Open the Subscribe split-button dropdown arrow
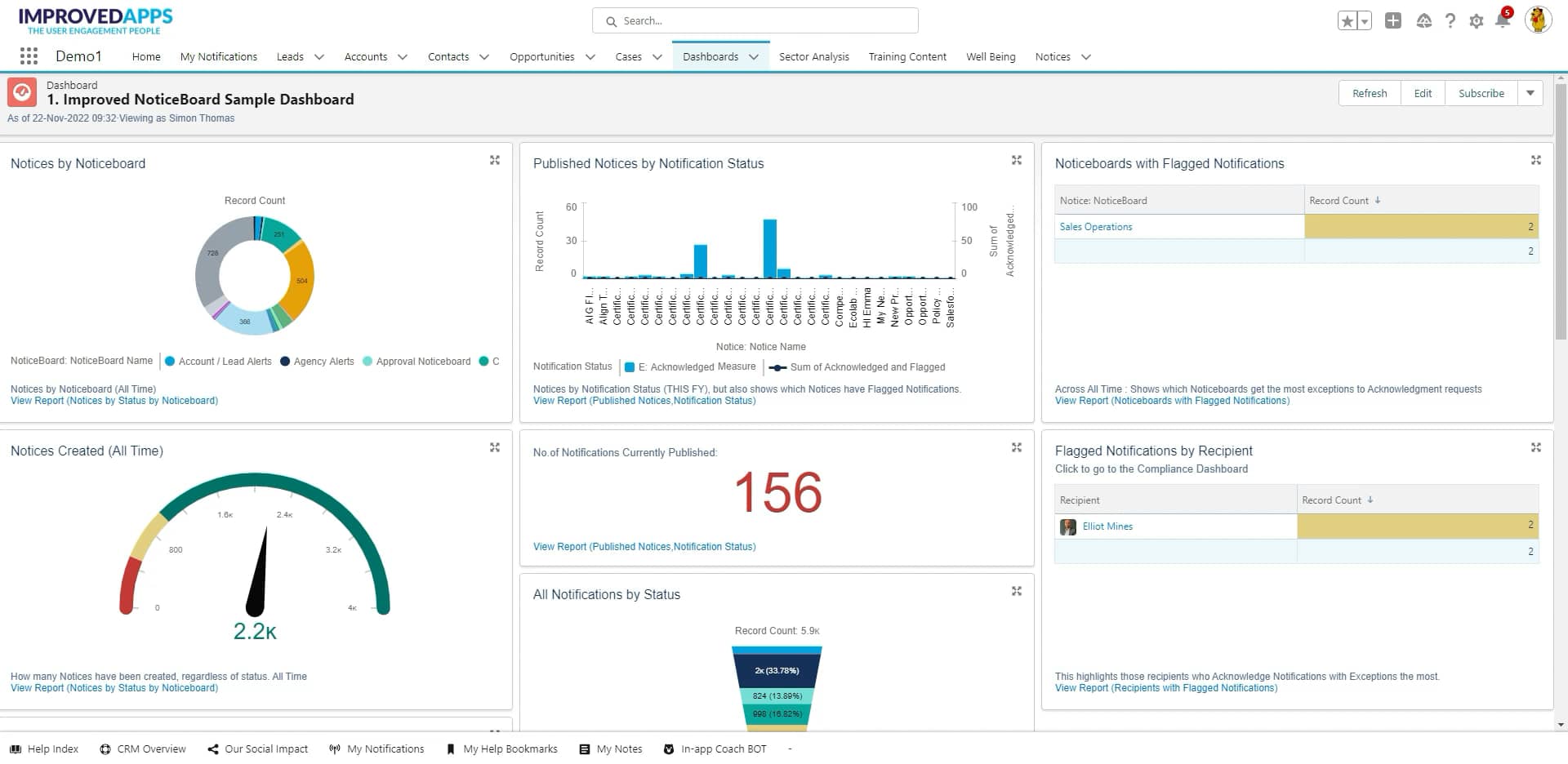This screenshot has height=764, width=1568. pos(1530,92)
